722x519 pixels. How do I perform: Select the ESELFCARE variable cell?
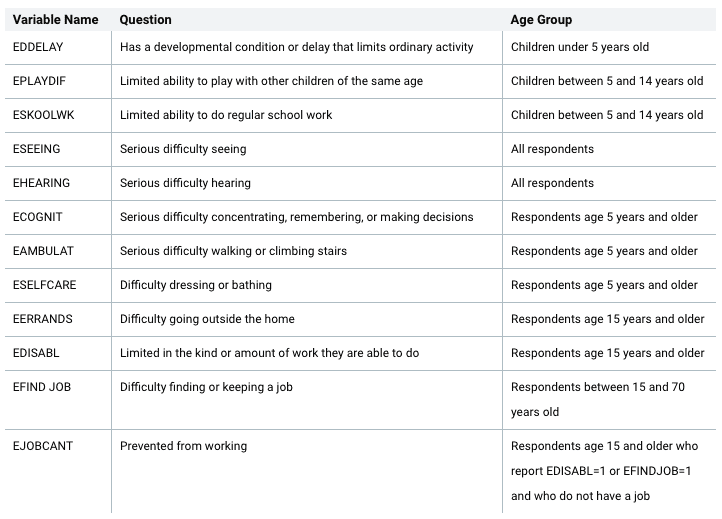click(x=45, y=285)
